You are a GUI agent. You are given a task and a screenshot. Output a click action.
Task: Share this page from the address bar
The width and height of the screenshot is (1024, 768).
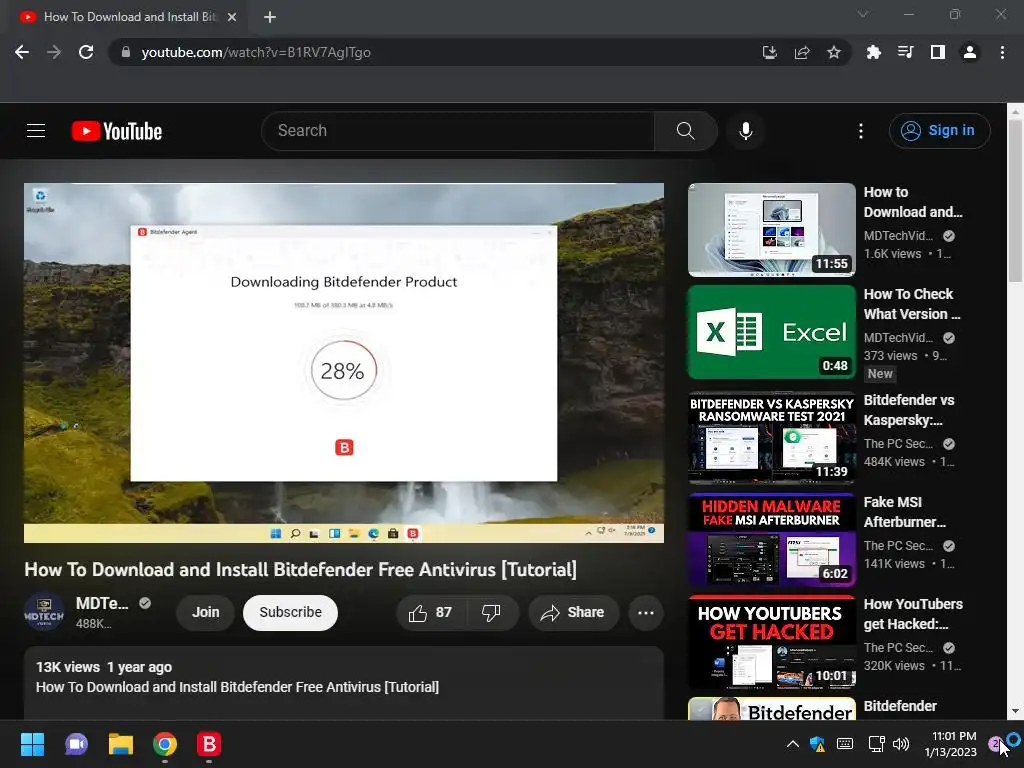[801, 52]
